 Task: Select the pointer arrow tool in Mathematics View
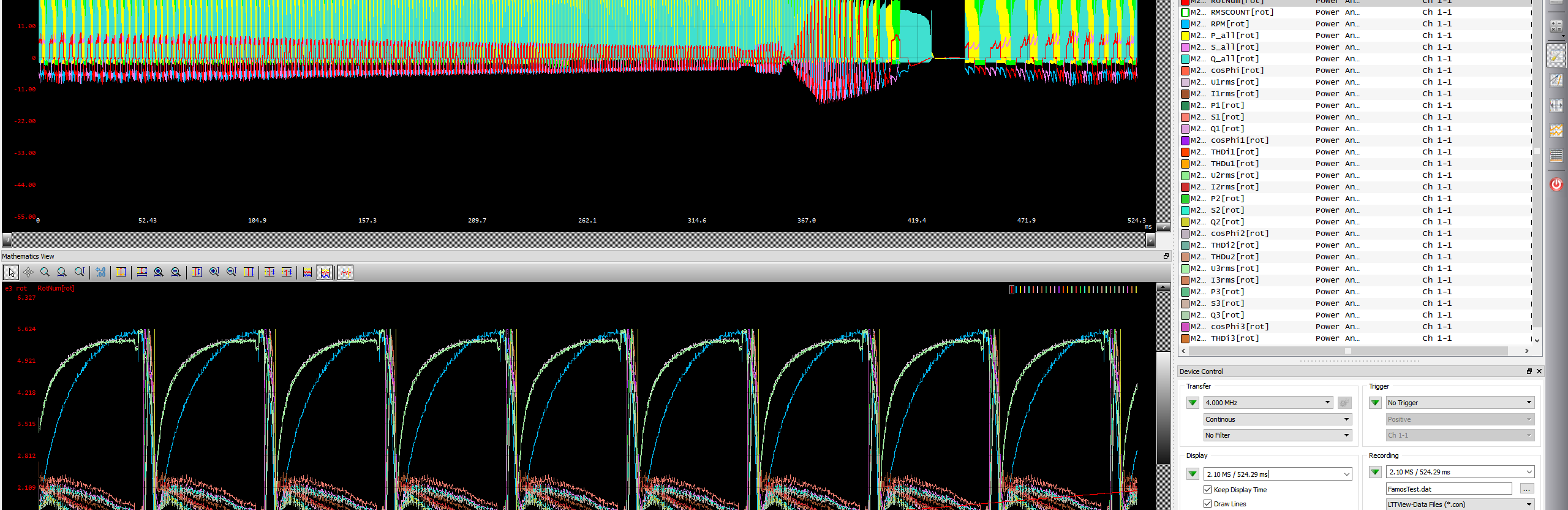11,272
